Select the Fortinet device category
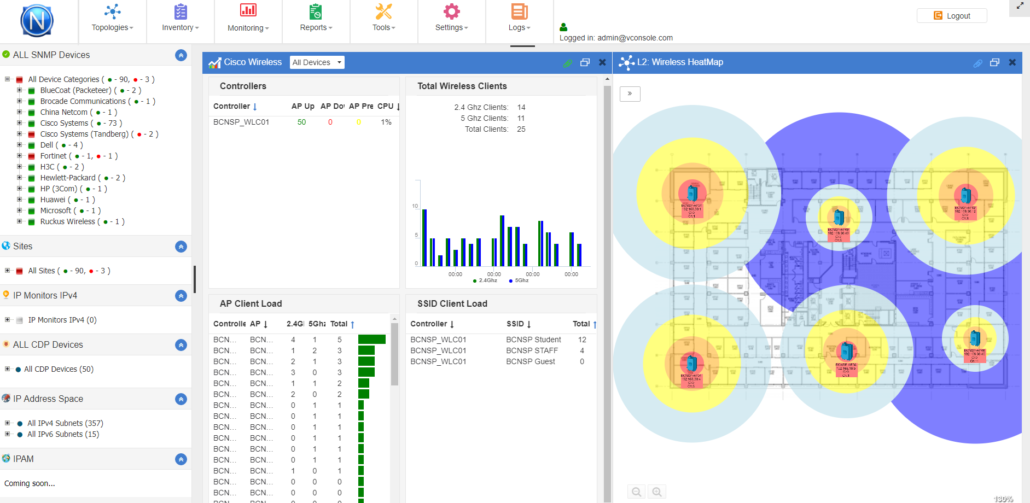The height and width of the screenshot is (503, 1030). tap(79, 156)
